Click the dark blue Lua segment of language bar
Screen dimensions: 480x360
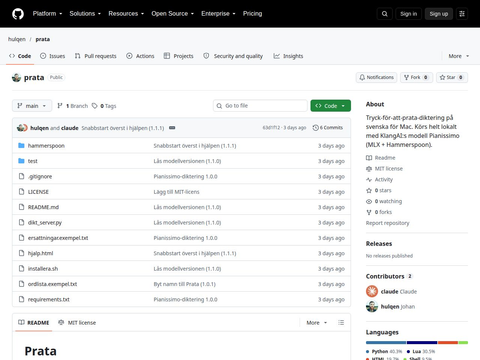422,343
